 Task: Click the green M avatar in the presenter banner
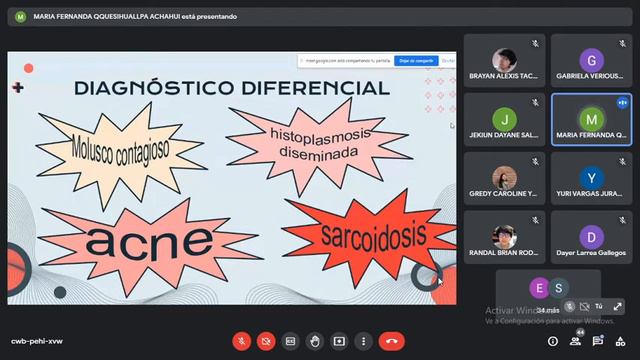(x=20, y=17)
